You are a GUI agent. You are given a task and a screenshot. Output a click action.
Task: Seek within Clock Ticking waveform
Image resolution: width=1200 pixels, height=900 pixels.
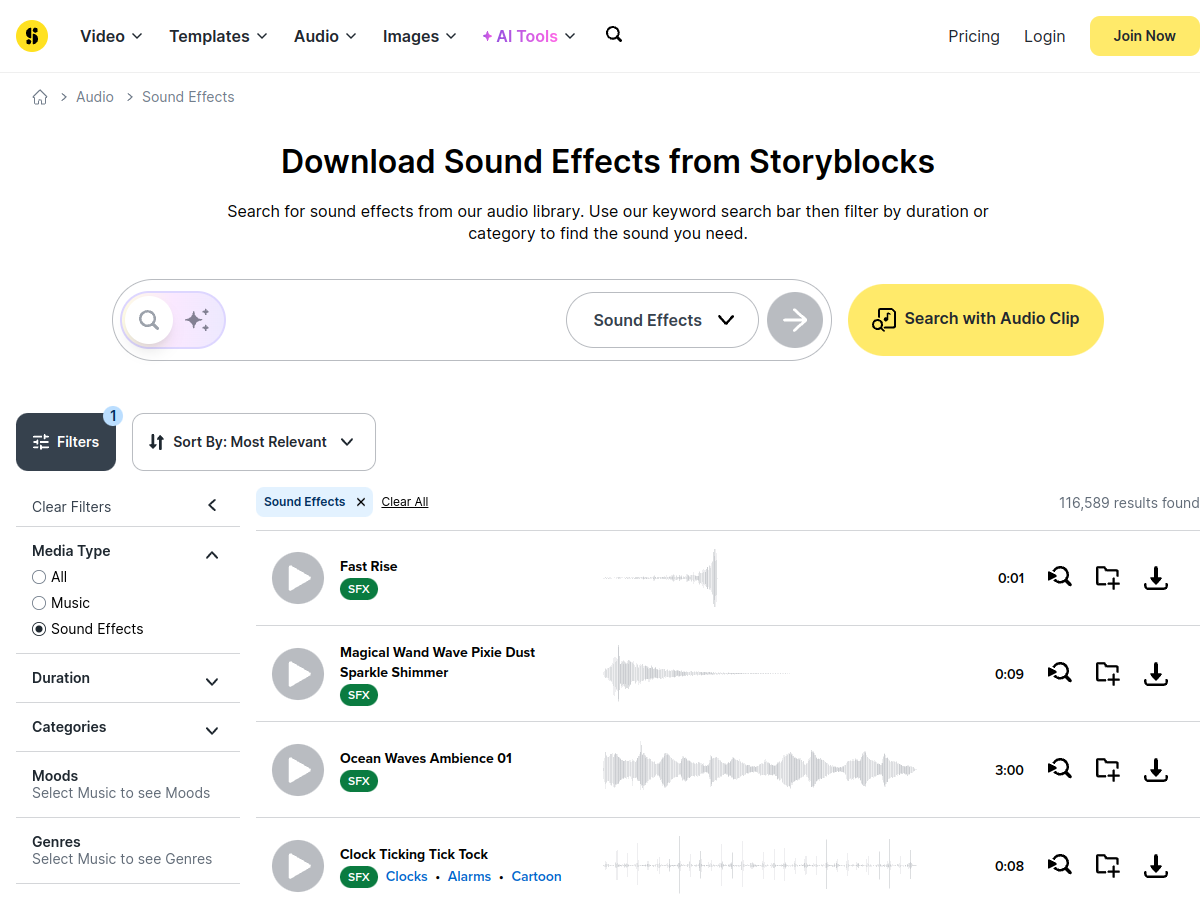click(760, 866)
